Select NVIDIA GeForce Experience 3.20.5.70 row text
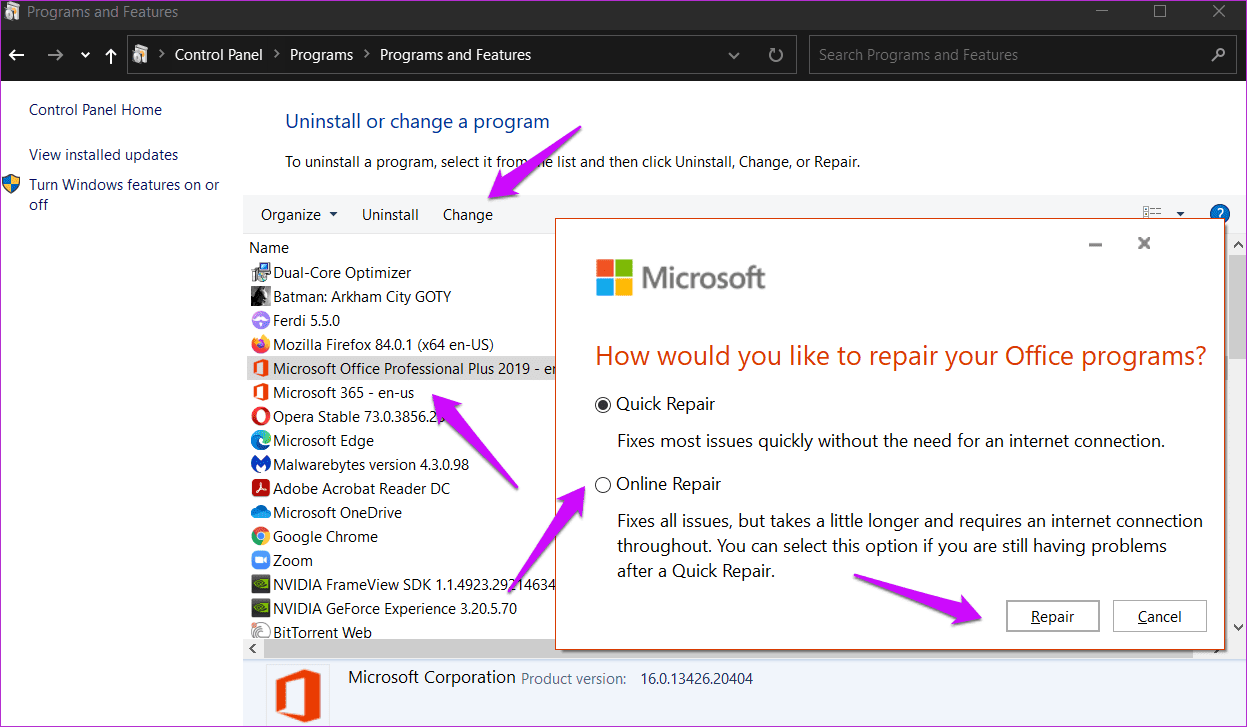Viewport: 1247px width, 727px height. 395,608
